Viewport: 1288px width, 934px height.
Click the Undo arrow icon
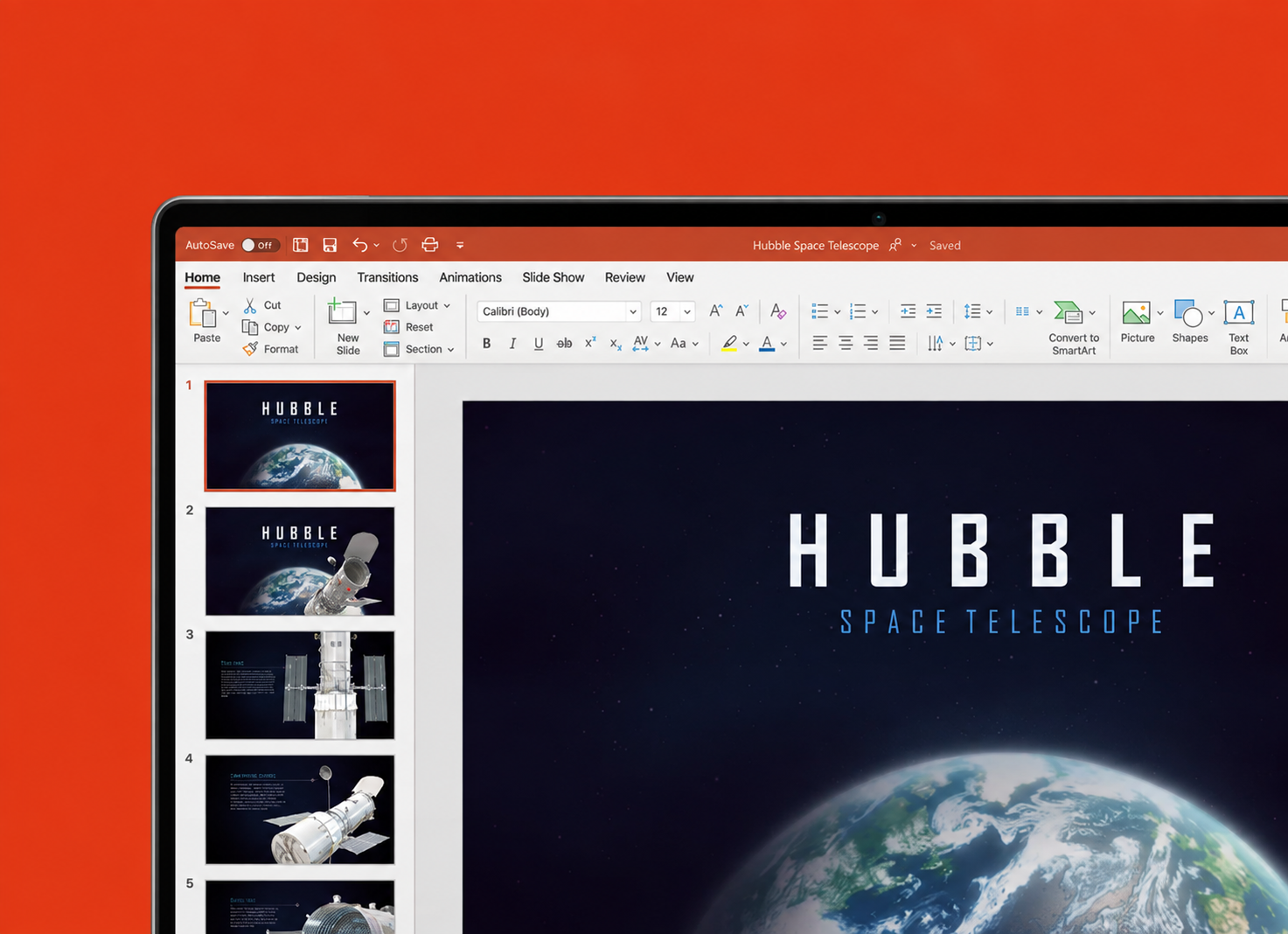[x=359, y=245]
